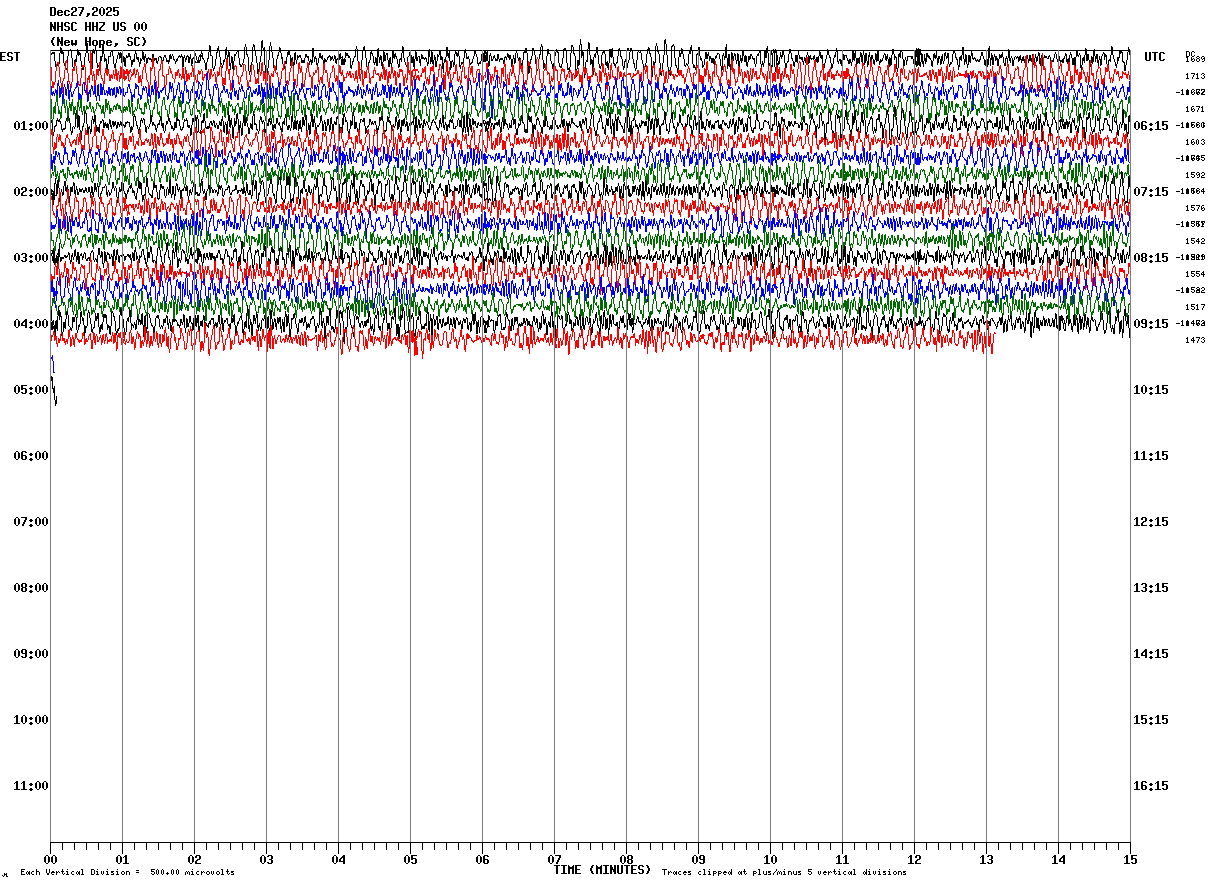Click the date label 'Dec27,2025'
1210x886 pixels.
[x=84, y=12]
